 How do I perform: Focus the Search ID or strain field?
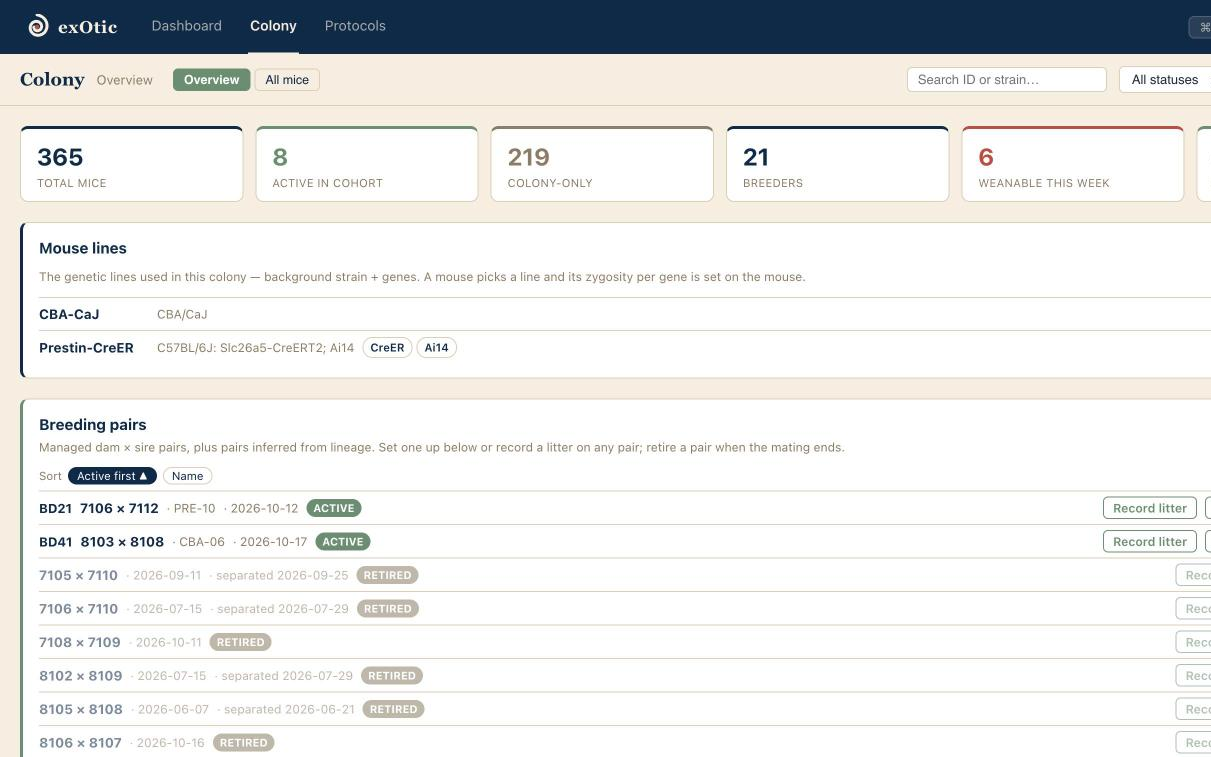tap(1006, 80)
